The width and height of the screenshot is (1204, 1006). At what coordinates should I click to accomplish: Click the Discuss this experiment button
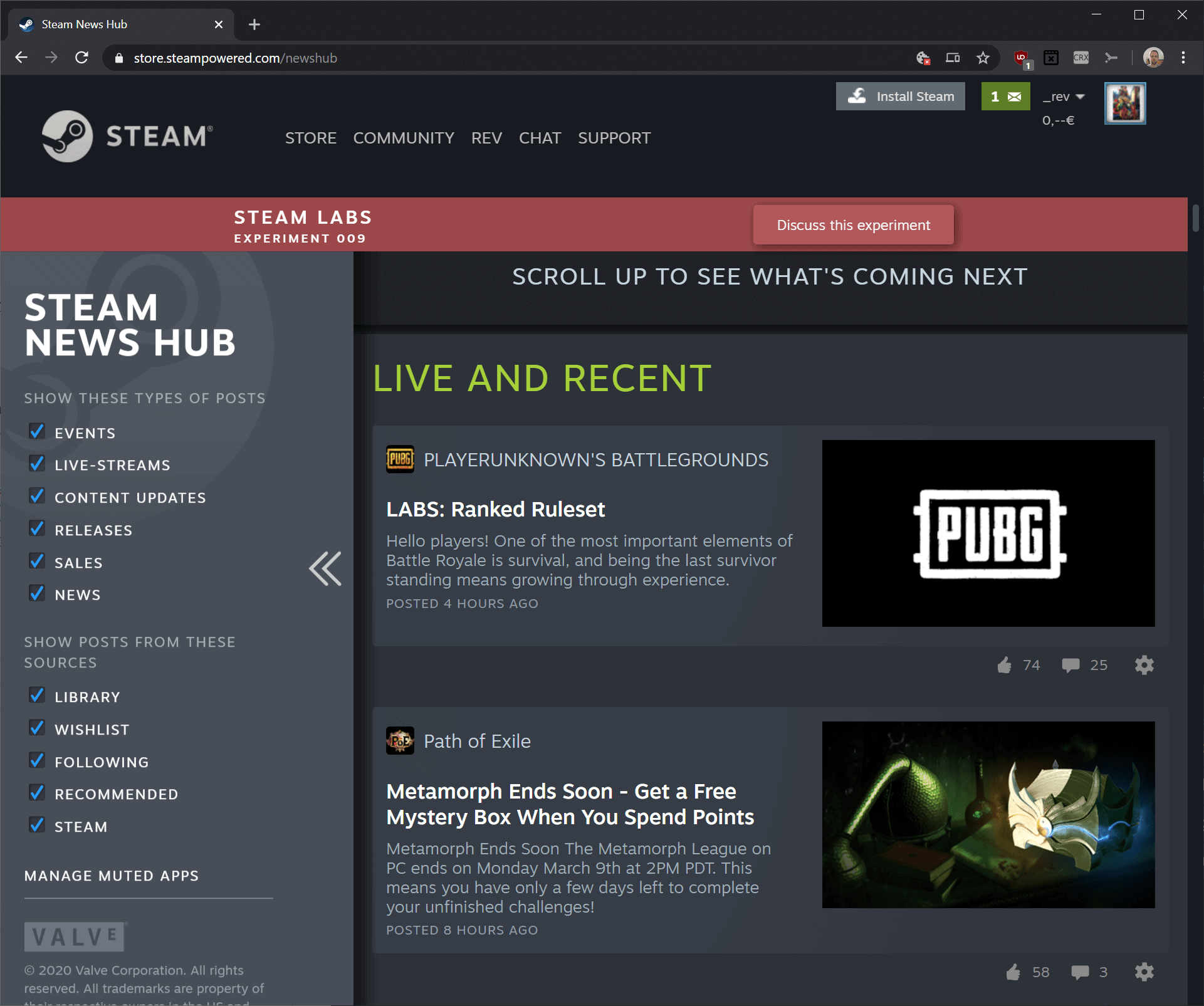pyautogui.click(x=854, y=225)
